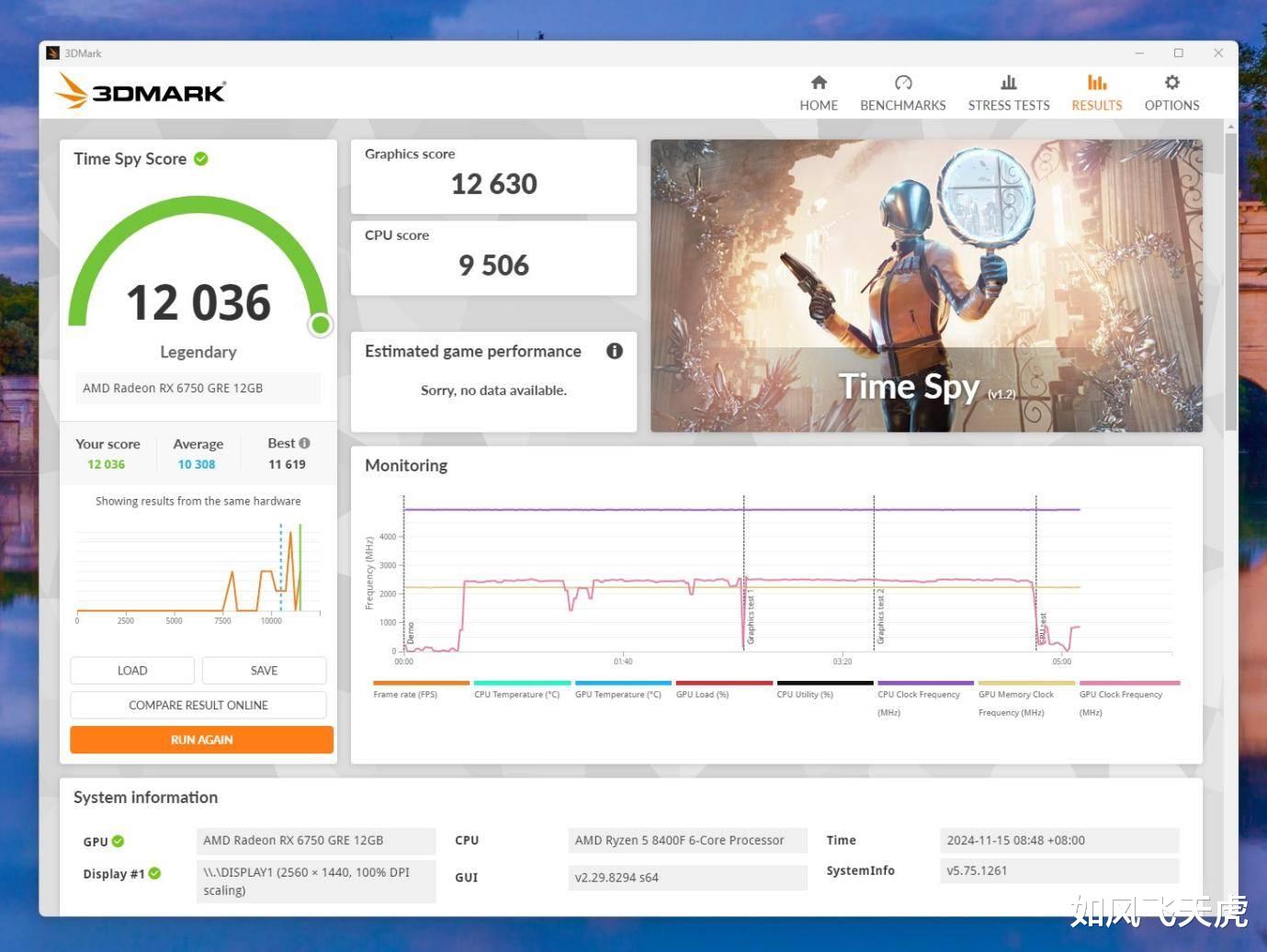Screen dimensions: 1267x952
Task: Click AMD Ryzen 5 8400F CPU field
Action: click(687, 841)
